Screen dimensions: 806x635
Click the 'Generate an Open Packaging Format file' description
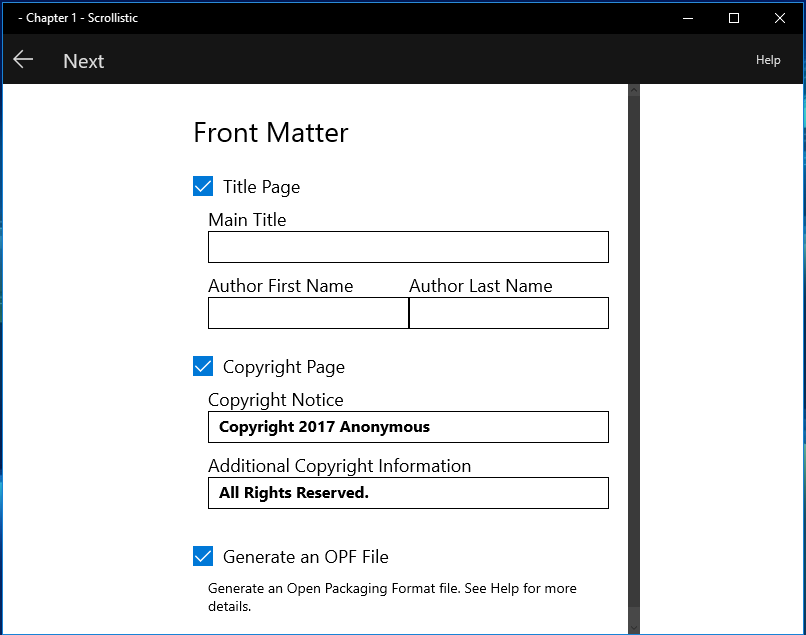point(392,597)
